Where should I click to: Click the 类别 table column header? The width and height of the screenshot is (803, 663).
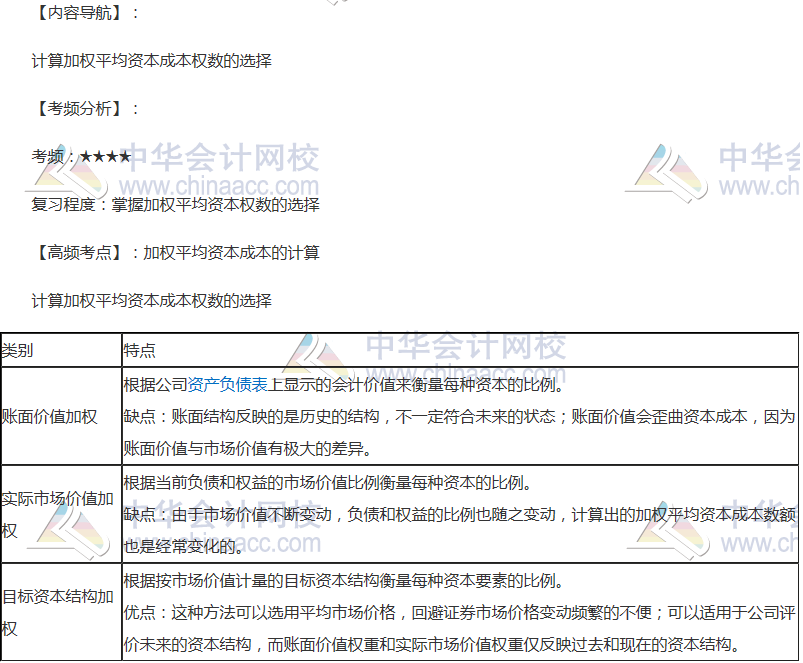[x=18, y=351]
